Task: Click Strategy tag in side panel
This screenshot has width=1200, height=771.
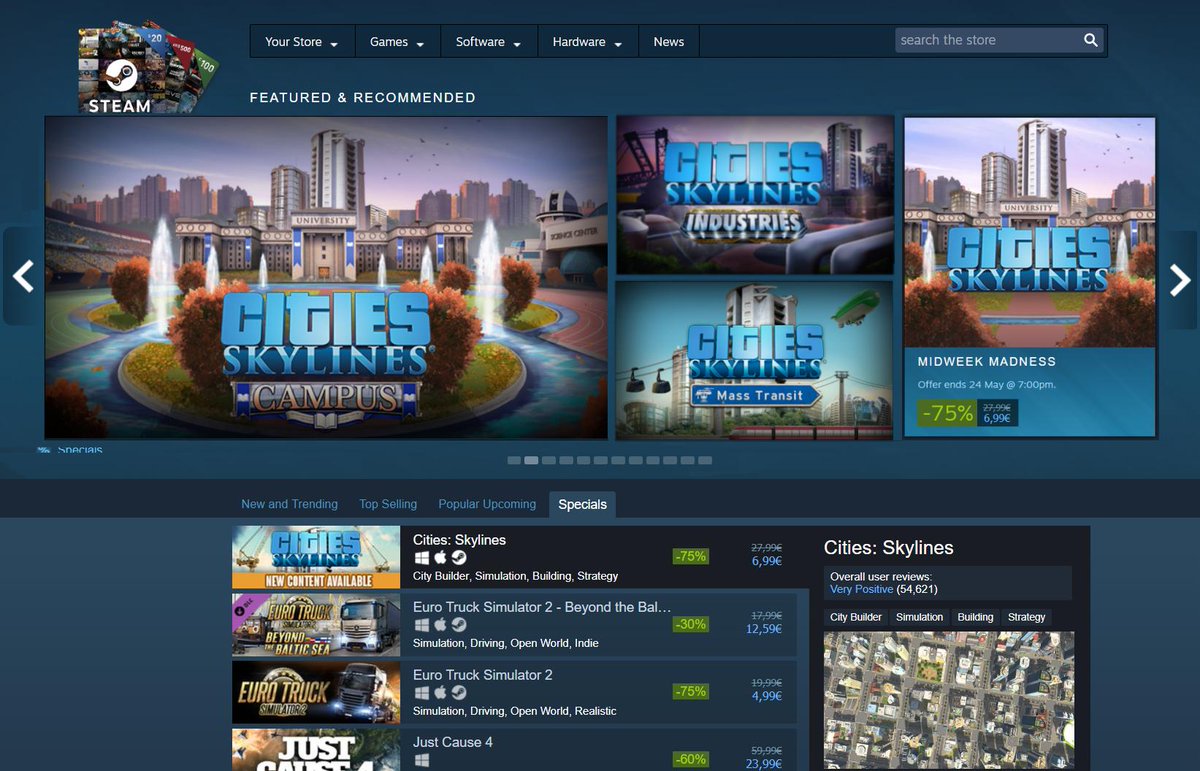Action: [x=1027, y=617]
